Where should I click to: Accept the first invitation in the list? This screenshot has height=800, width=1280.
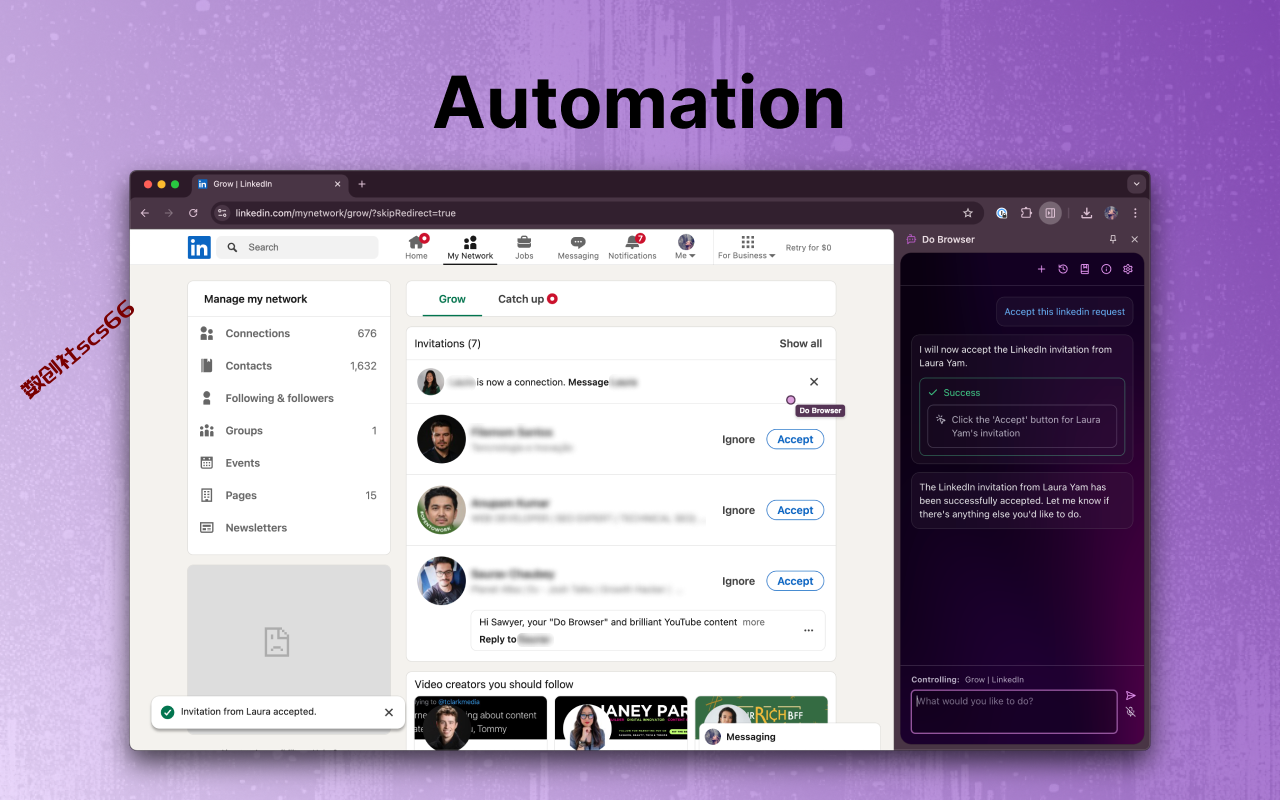click(795, 439)
